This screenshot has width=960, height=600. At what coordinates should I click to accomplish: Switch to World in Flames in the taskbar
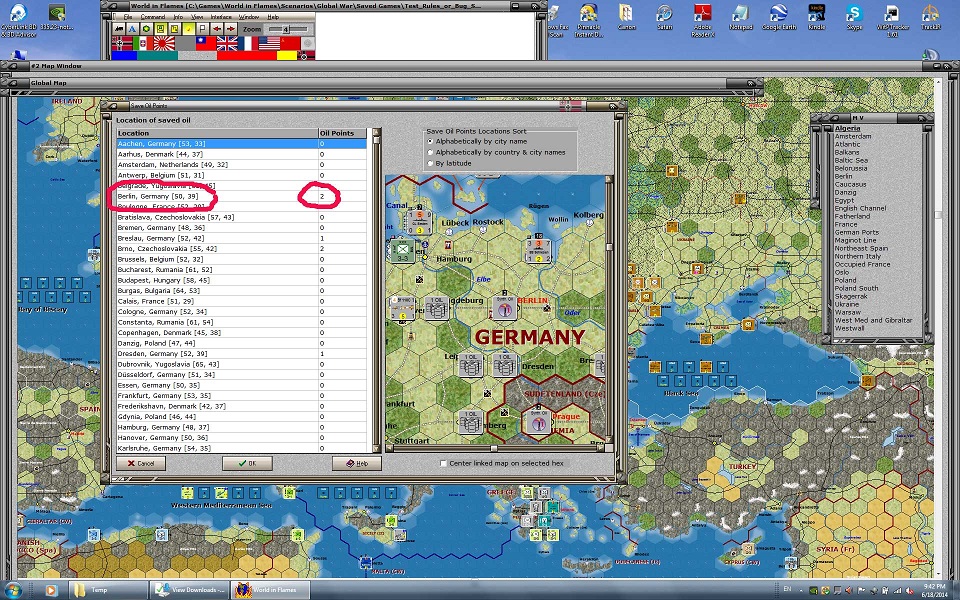270,590
